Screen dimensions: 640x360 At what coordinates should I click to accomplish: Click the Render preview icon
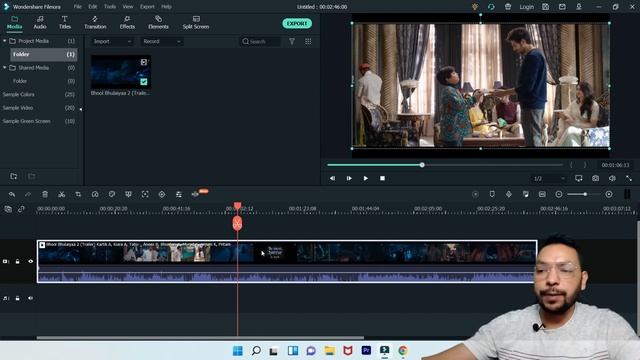(475, 194)
